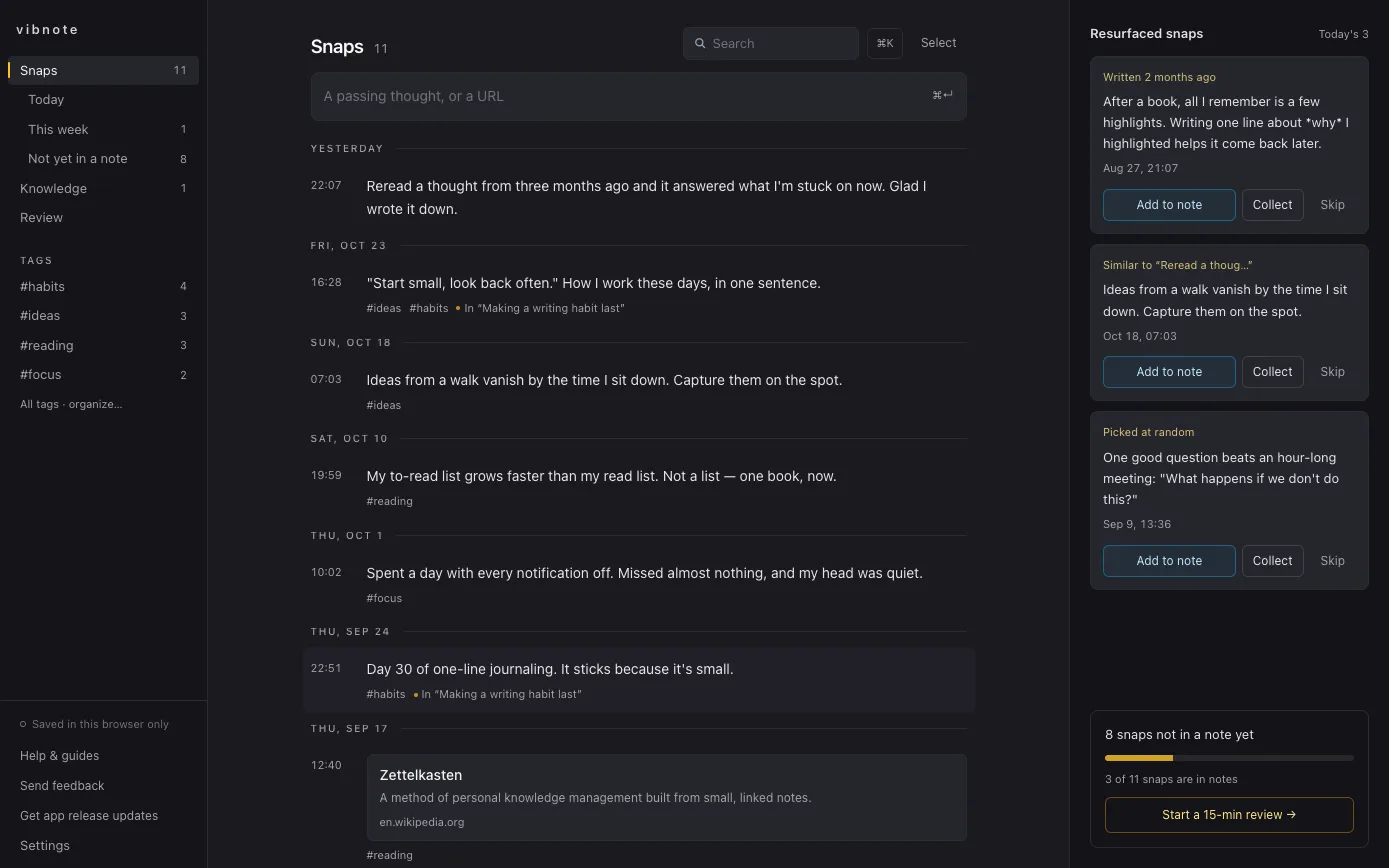Open 'Making a writing habit last' on Sep 24 snap
Viewport: 1389px width, 868px height.
500,694
